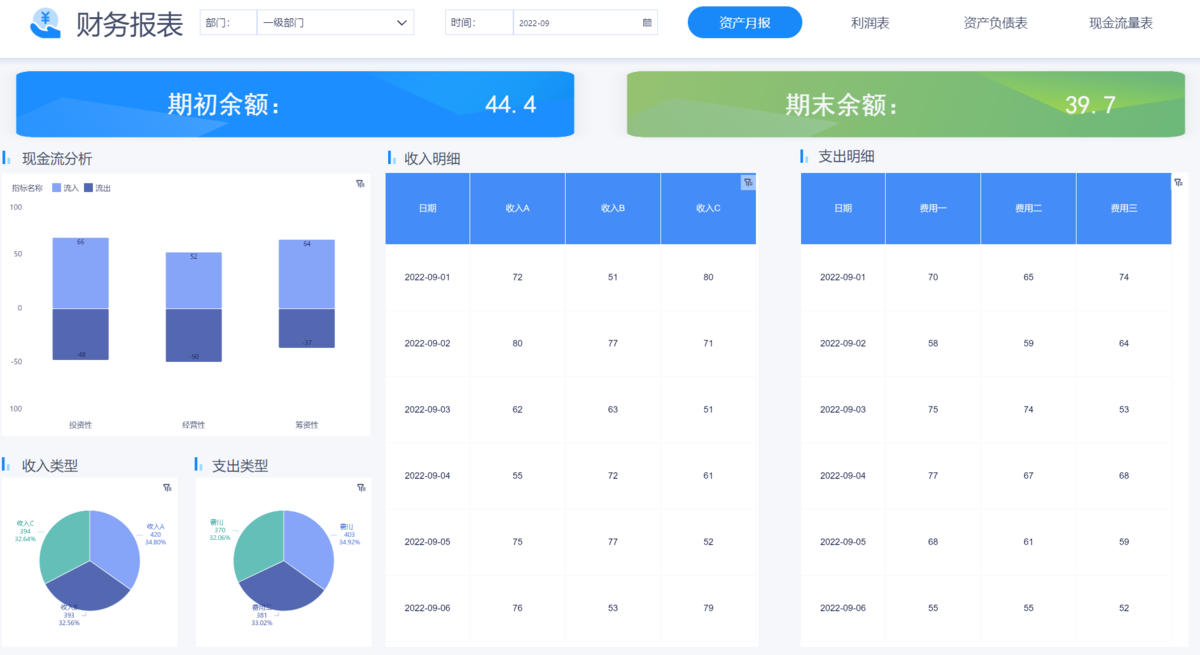Select 2022-09-05 date in the 支出明细 table
The width and height of the screenshot is (1200, 655).
843,542
